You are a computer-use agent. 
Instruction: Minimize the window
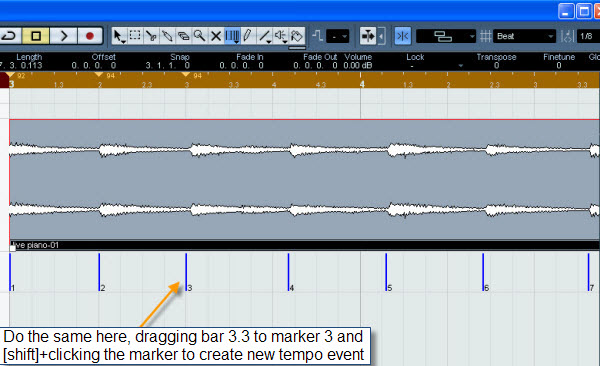(566, 11)
